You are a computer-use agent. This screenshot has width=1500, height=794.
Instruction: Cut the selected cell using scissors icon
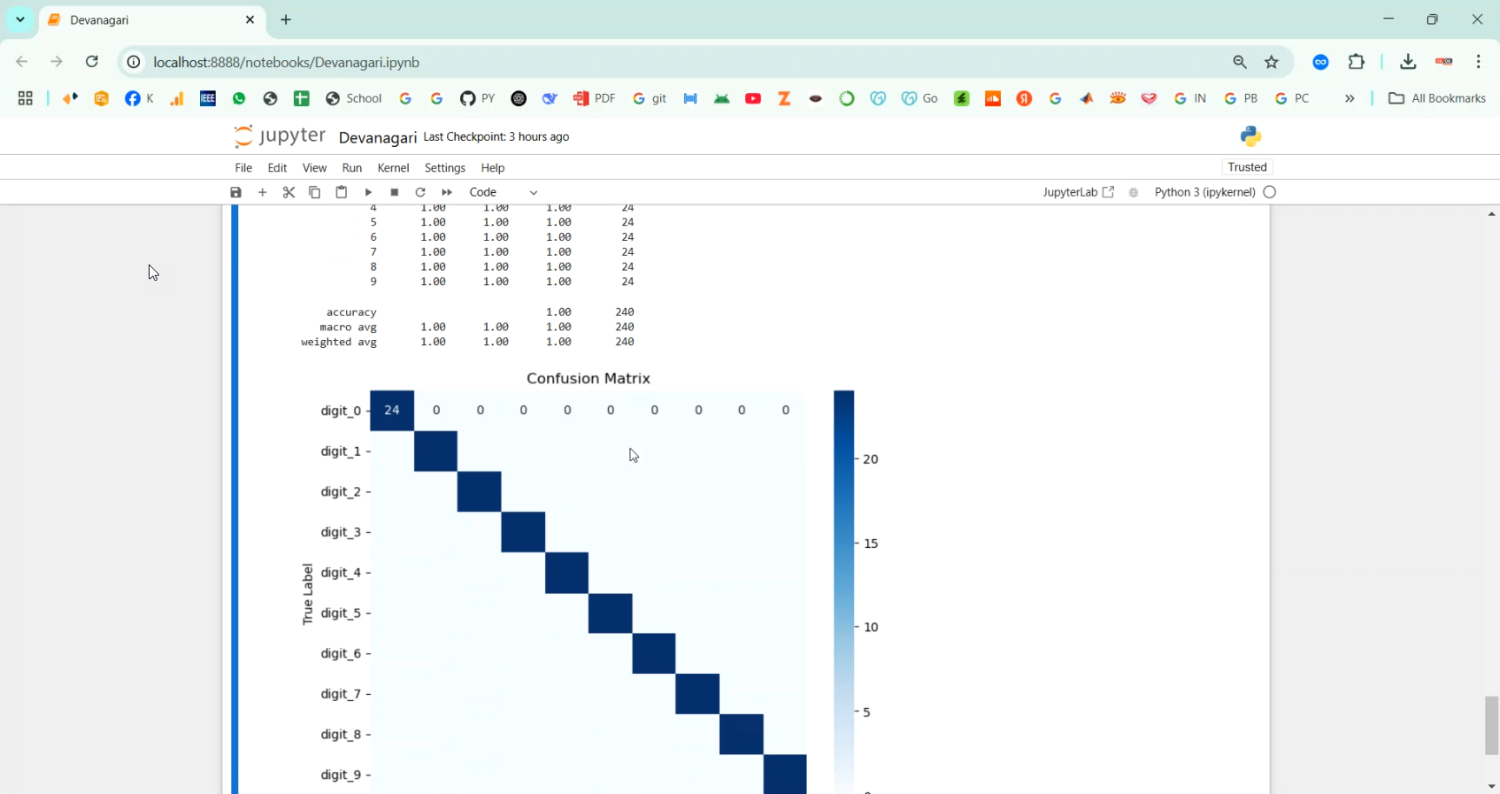coord(289,192)
